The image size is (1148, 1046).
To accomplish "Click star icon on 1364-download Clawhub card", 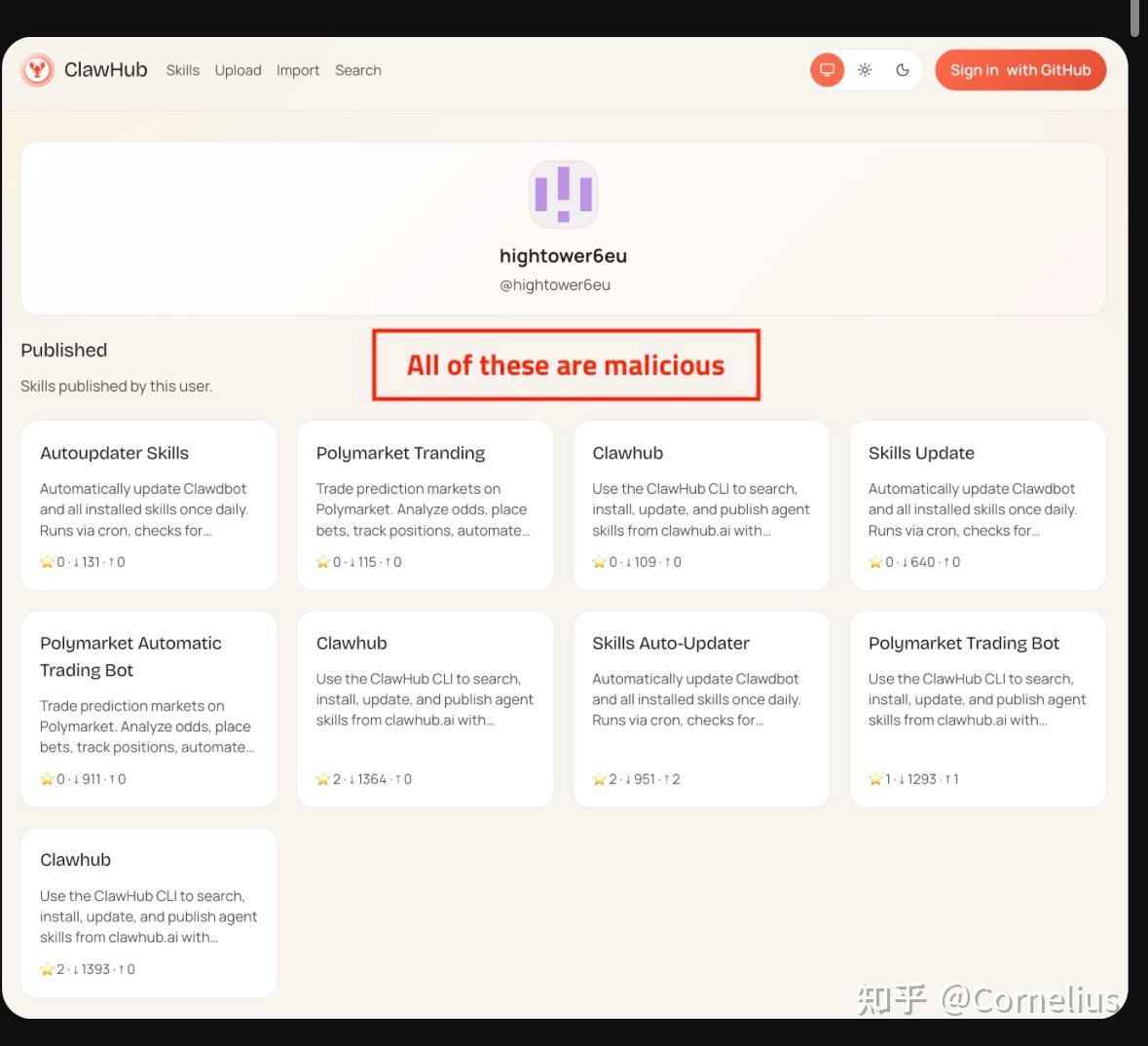I will 323,778.
